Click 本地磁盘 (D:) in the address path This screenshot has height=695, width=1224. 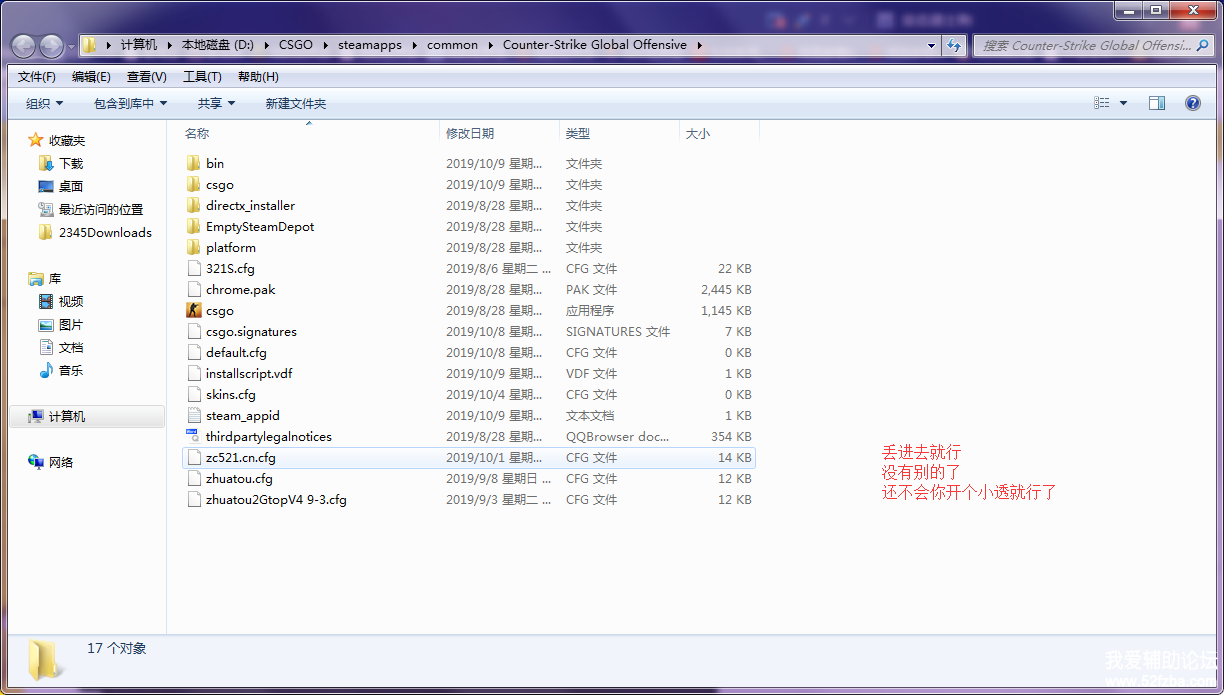pos(217,45)
